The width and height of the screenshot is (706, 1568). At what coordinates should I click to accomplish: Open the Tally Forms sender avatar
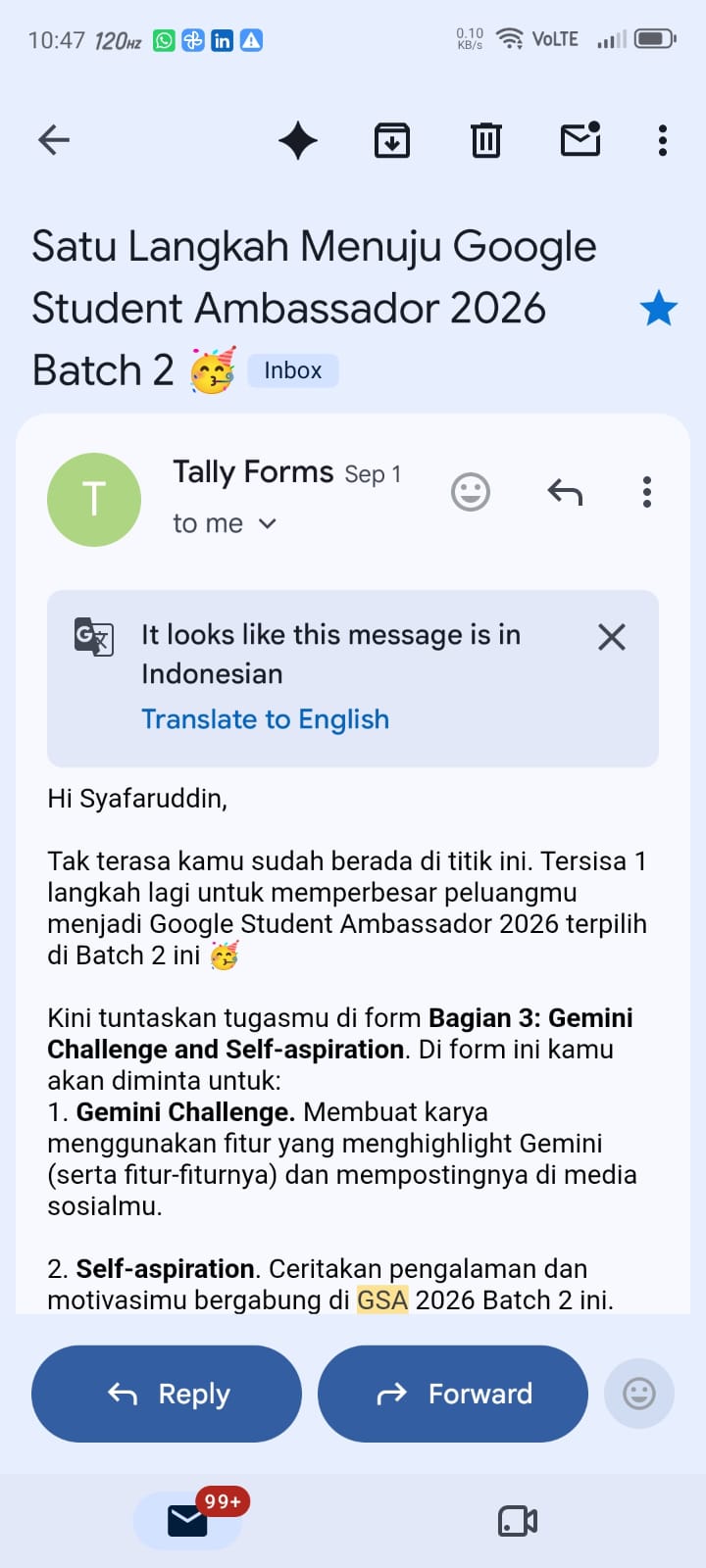(94, 500)
